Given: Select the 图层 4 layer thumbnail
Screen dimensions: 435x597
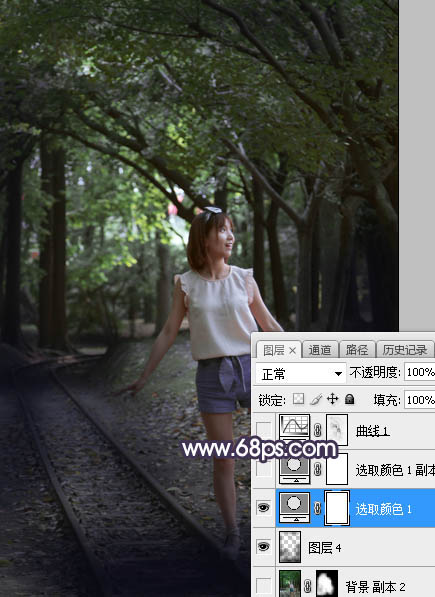Looking at the screenshot, I should coord(290,547).
